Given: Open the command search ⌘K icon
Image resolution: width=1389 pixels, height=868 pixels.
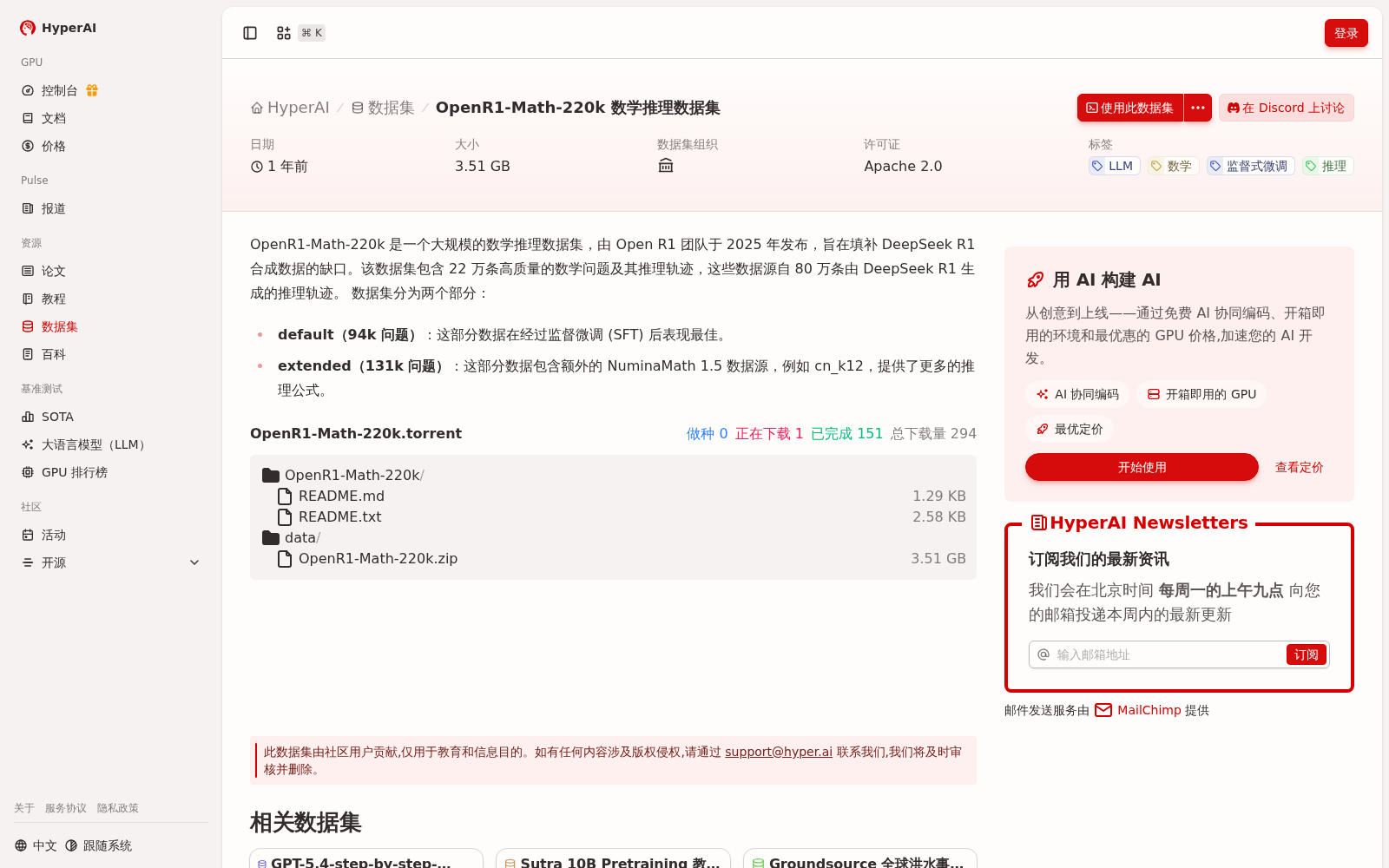Looking at the screenshot, I should point(284,33).
